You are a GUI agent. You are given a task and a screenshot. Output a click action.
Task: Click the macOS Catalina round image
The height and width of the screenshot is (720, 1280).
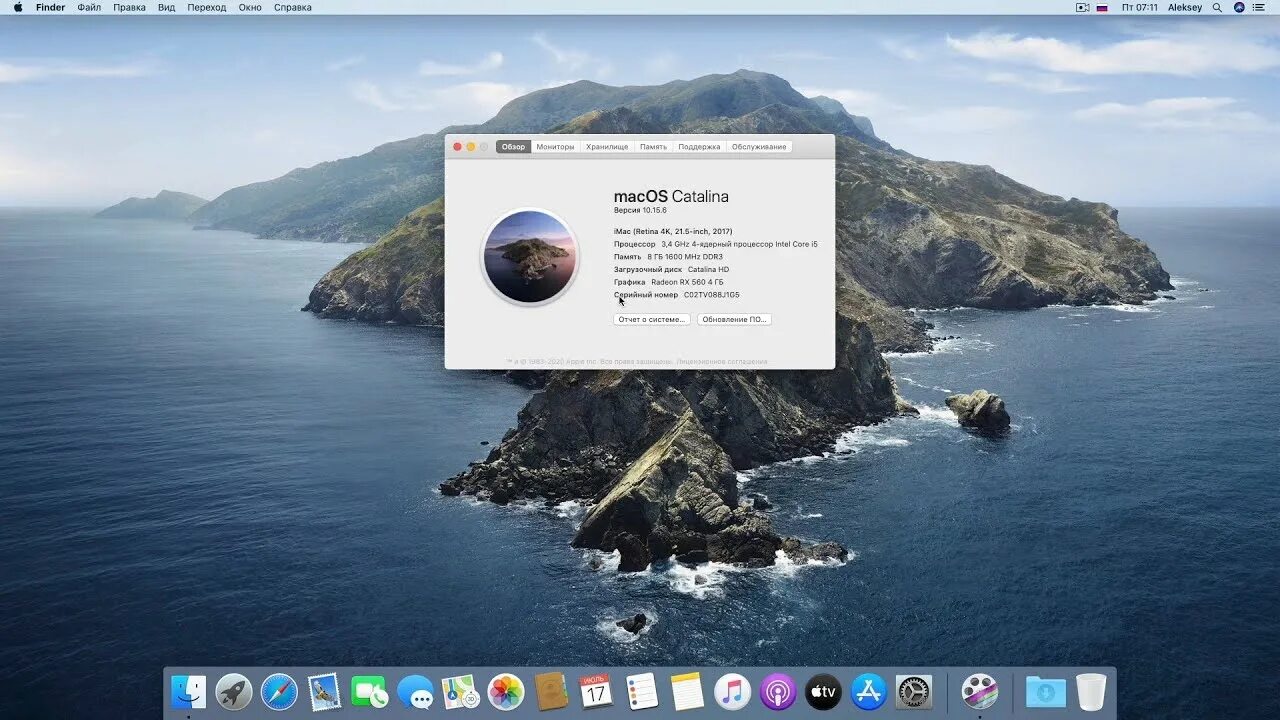pyautogui.click(x=530, y=257)
